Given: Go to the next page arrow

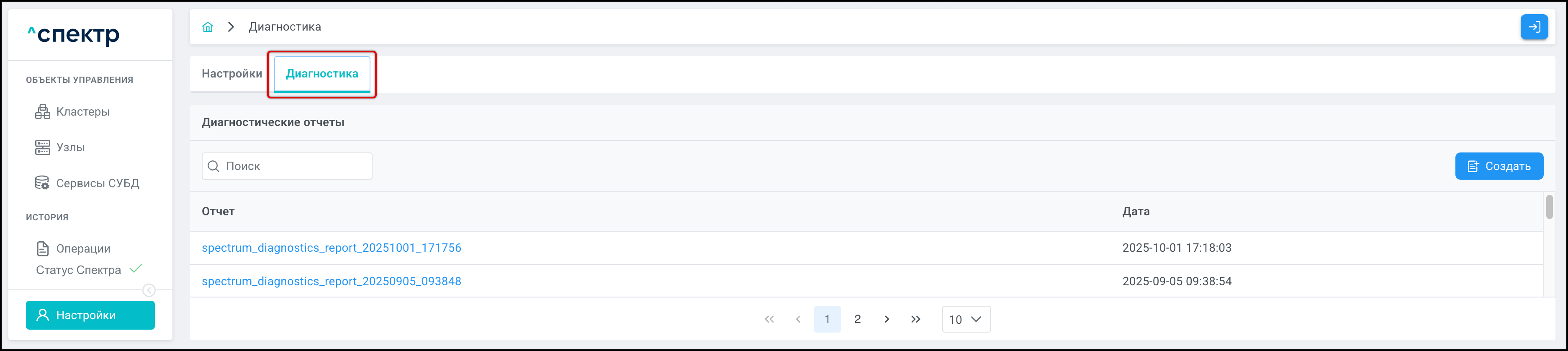Looking at the screenshot, I should 886,319.
